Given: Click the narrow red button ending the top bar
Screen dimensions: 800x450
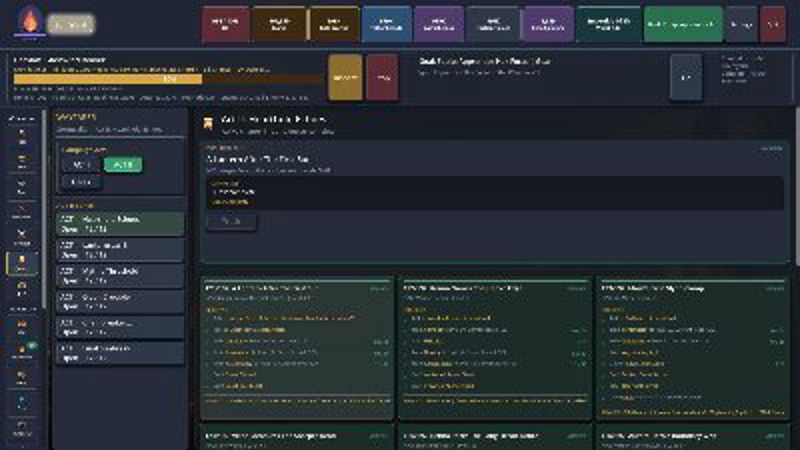Looking at the screenshot, I should click(773, 24).
